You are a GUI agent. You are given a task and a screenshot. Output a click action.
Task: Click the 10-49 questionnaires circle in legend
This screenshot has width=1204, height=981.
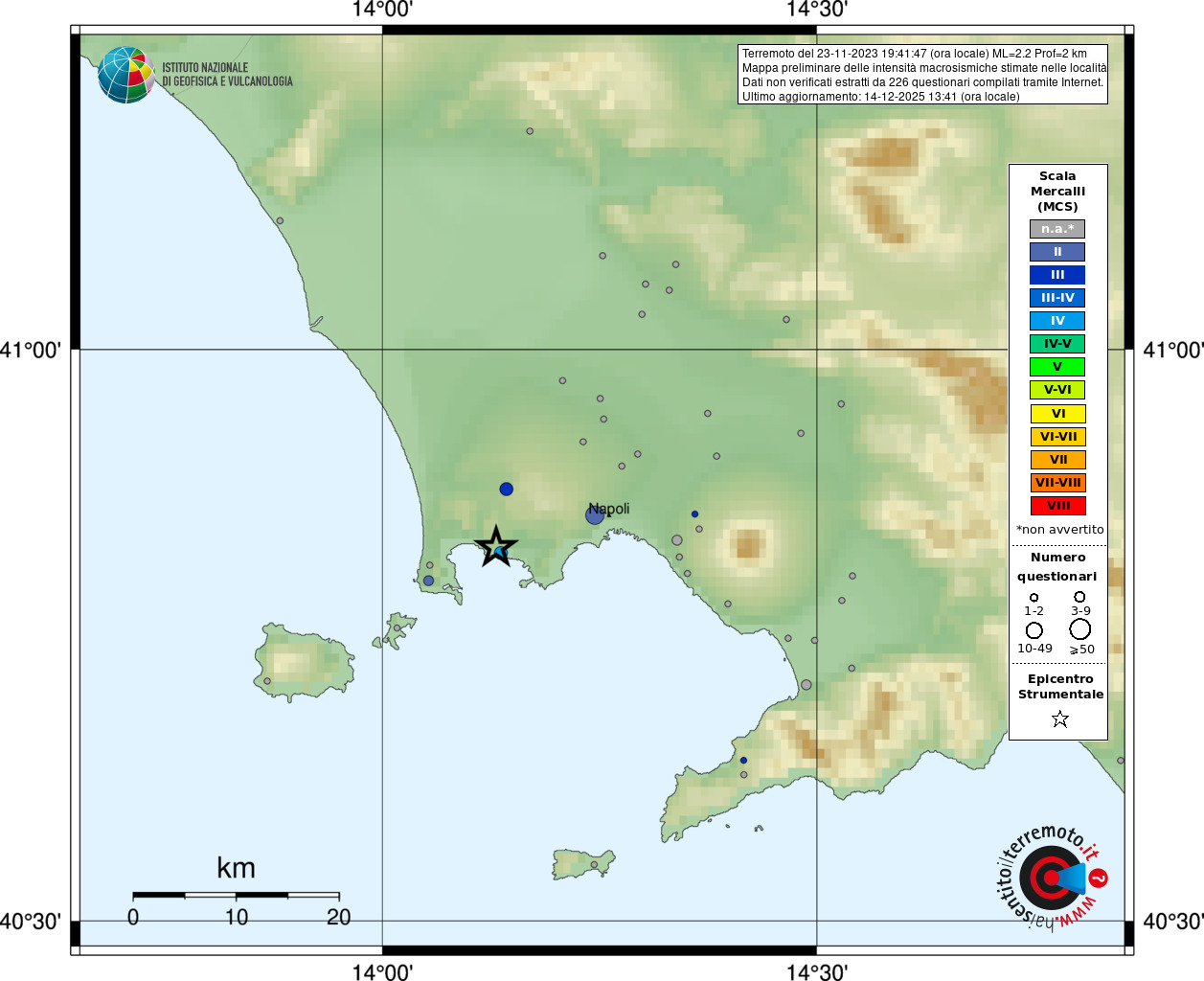[1034, 630]
